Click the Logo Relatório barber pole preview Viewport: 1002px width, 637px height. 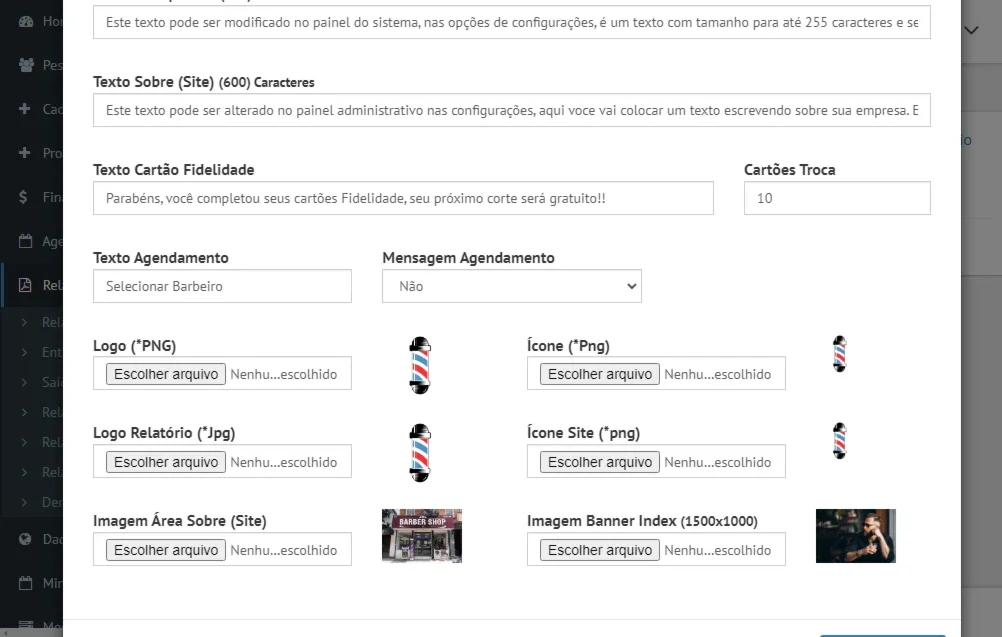[420, 453]
